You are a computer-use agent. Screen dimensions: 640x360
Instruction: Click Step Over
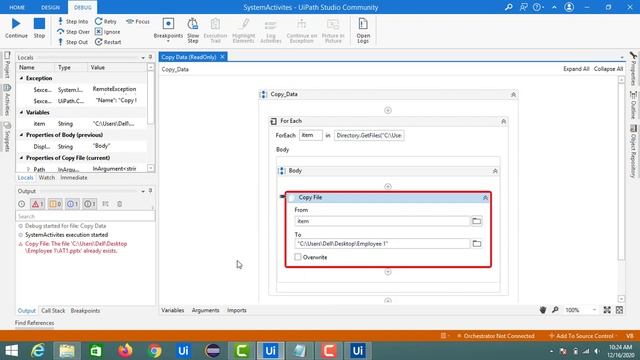point(73,31)
